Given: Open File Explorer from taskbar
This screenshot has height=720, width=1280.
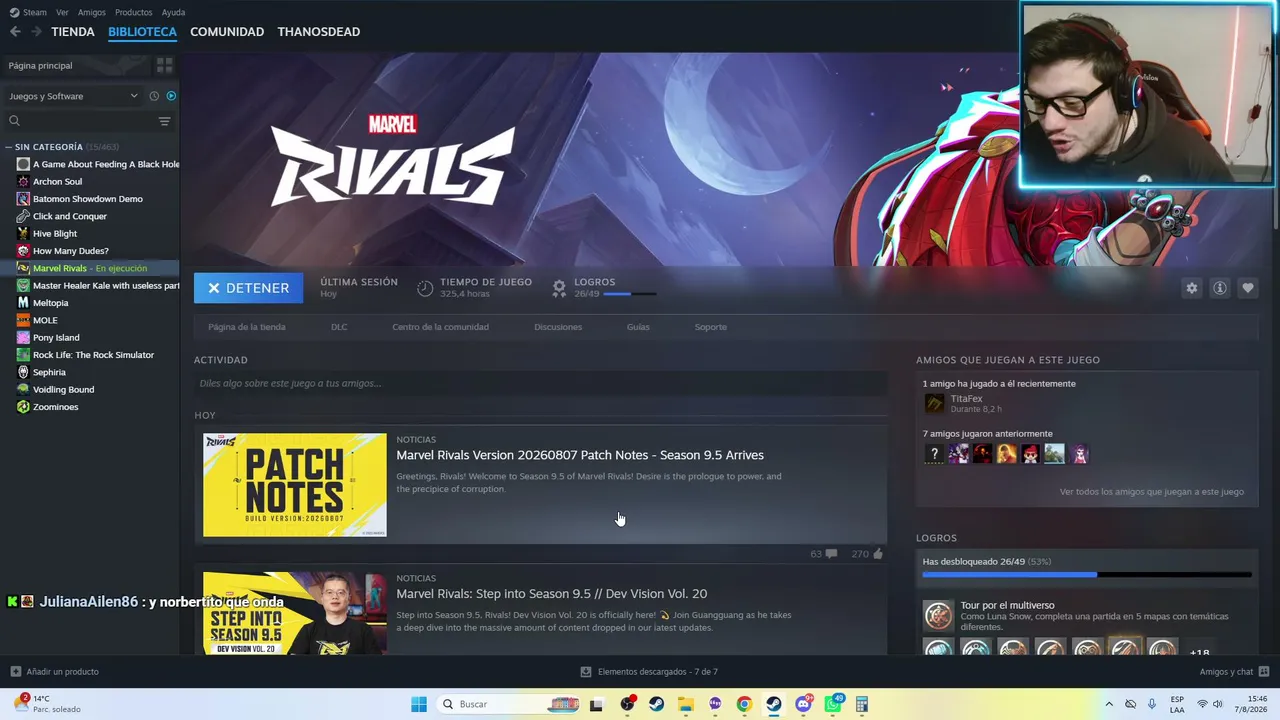Looking at the screenshot, I should [x=685, y=704].
